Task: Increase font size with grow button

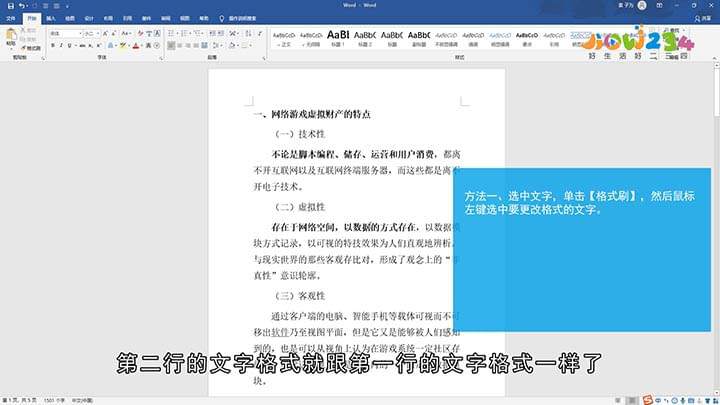Action: coord(105,34)
